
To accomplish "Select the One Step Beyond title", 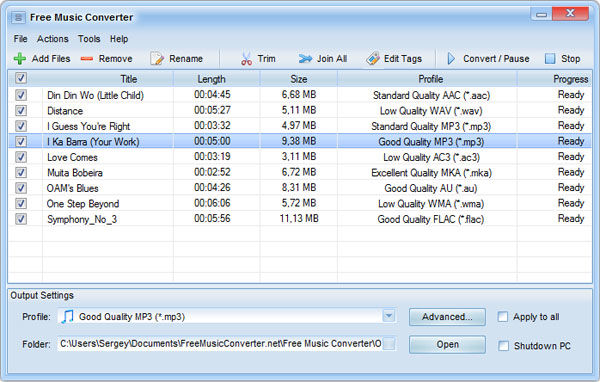I will pyautogui.click(x=83, y=204).
